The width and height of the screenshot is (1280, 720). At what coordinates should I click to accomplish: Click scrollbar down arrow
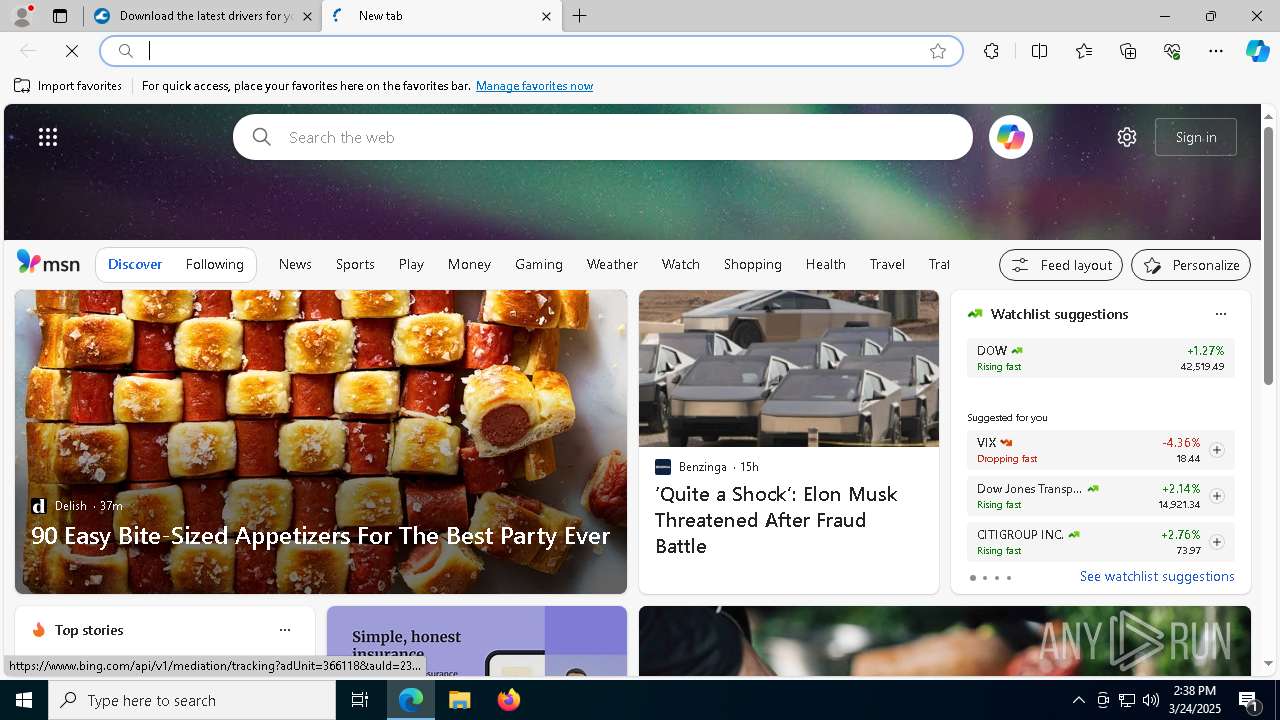pos(1268,664)
